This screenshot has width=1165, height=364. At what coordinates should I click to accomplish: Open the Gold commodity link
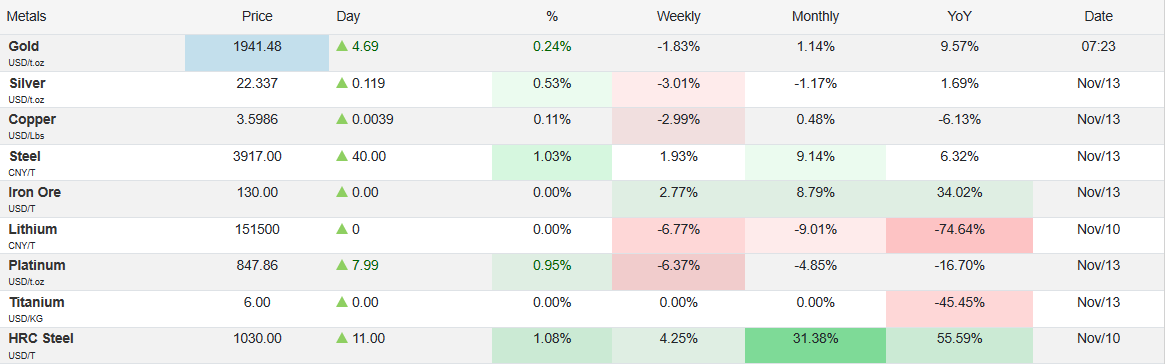click(x=24, y=46)
